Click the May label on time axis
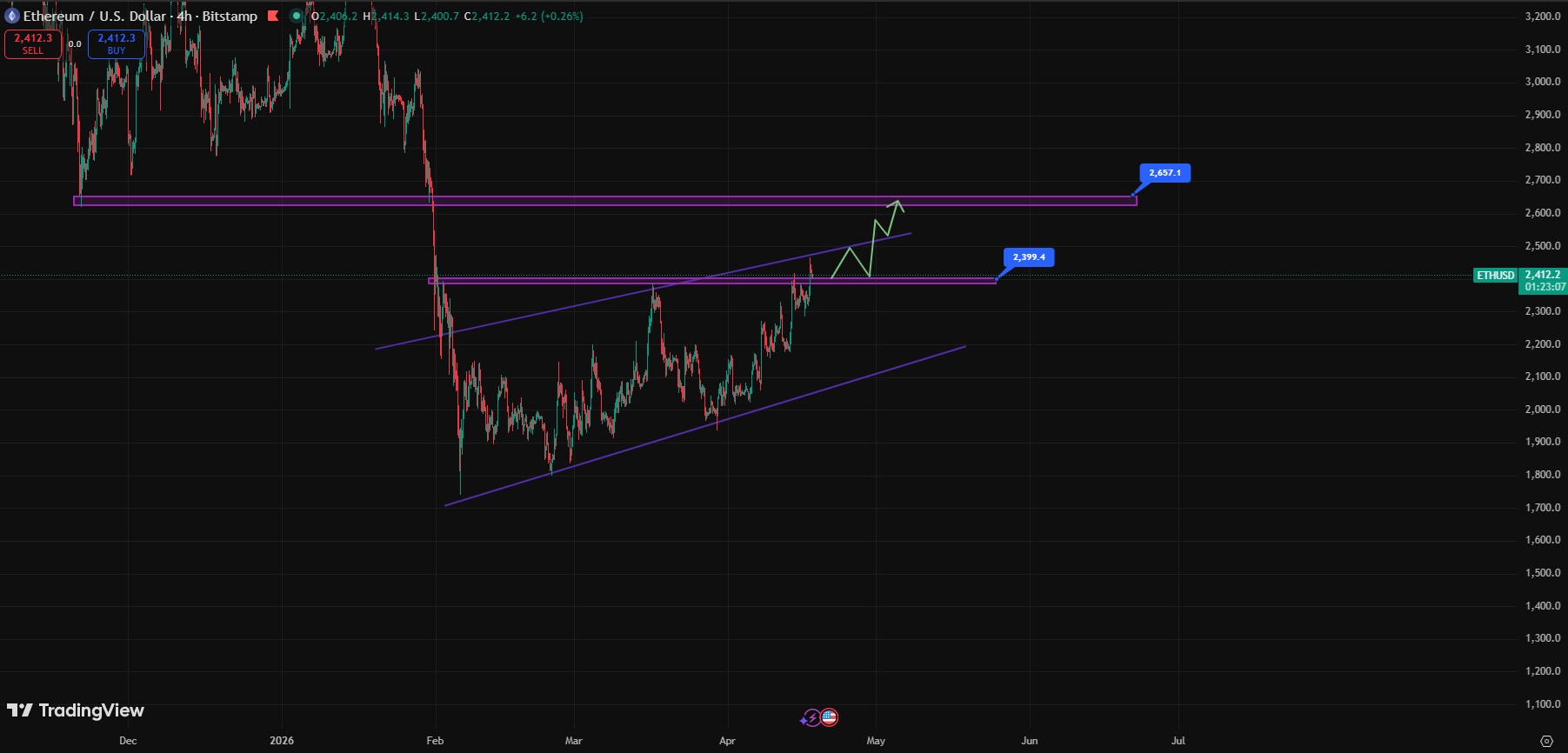This screenshot has width=1568, height=753. [x=876, y=741]
